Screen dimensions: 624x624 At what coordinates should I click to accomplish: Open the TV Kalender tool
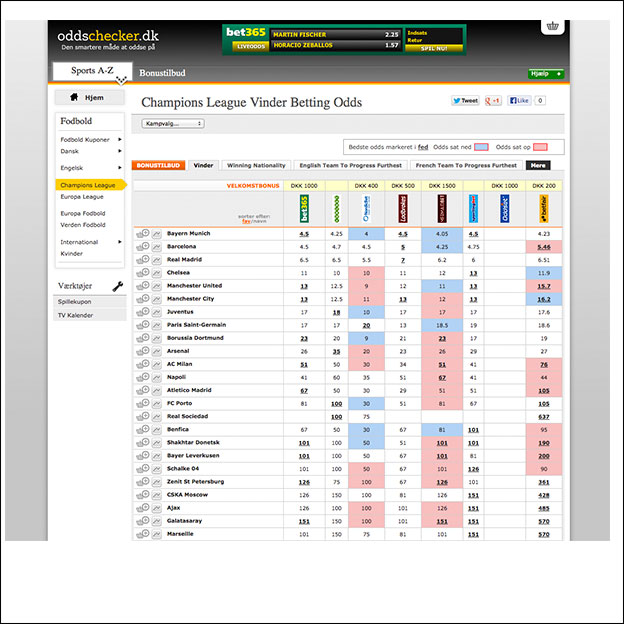point(90,315)
